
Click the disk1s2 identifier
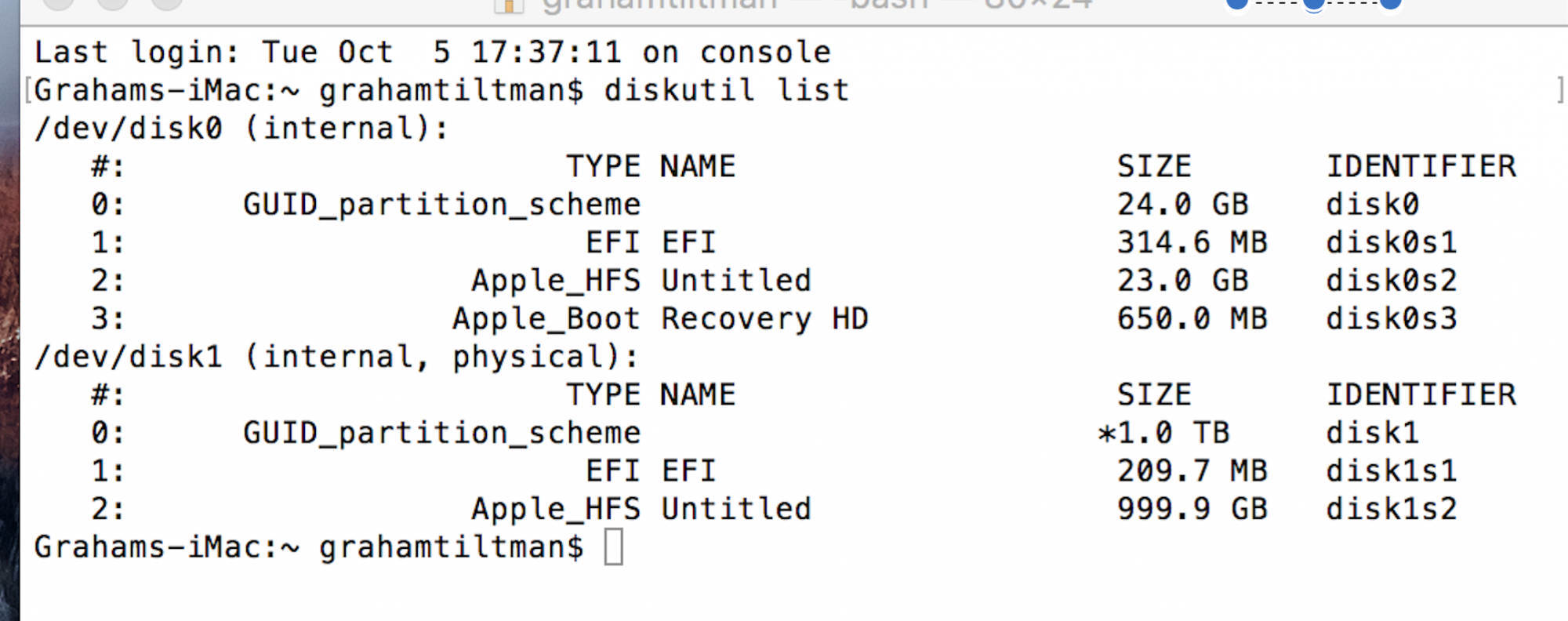tap(1391, 509)
